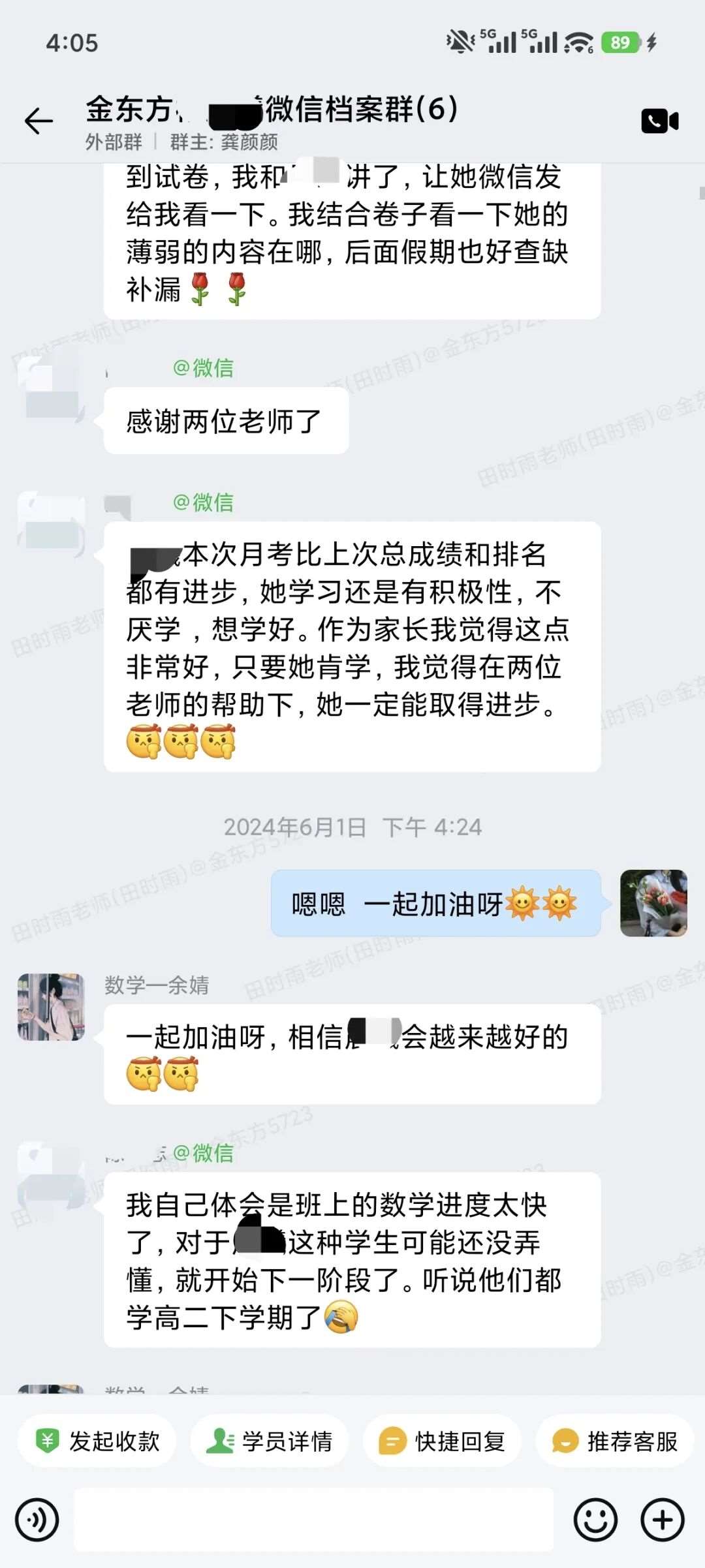Open the emoji picker smiley icon
Image resolution: width=705 pixels, height=1568 pixels.
(595, 1520)
